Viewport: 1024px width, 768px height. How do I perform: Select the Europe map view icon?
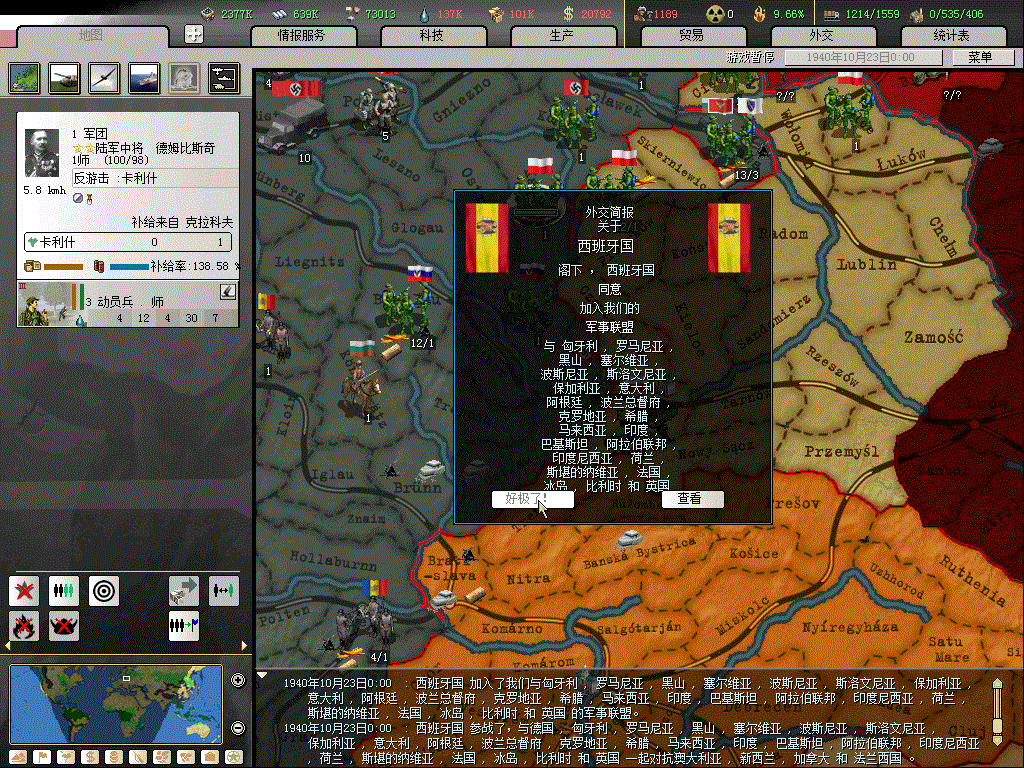click(24, 78)
